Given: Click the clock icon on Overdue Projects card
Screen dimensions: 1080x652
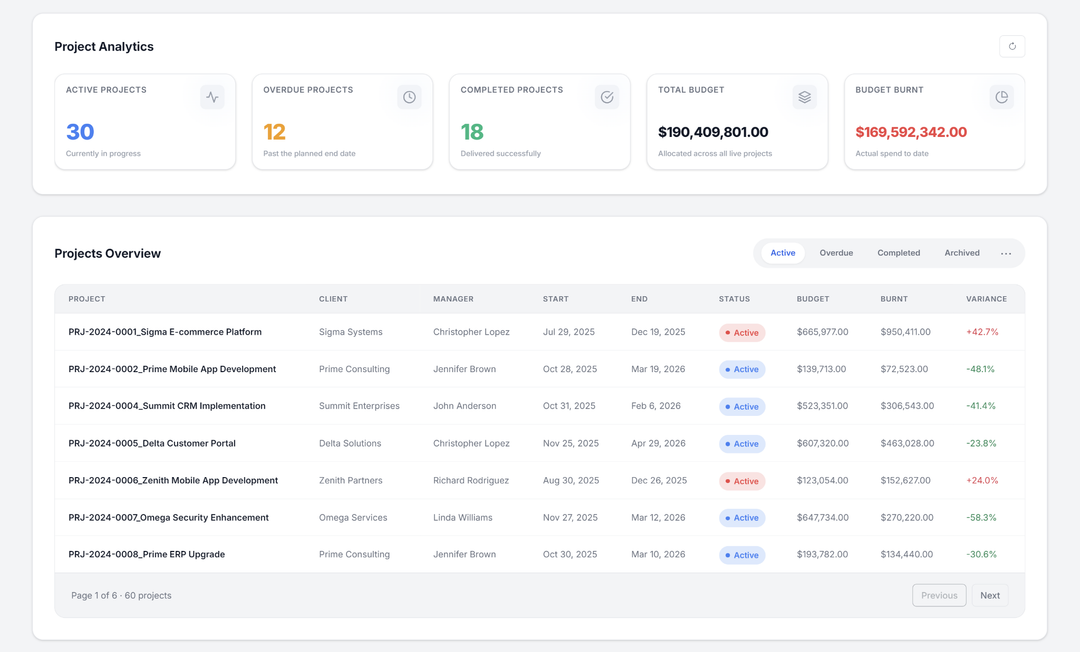Looking at the screenshot, I should 409,97.
